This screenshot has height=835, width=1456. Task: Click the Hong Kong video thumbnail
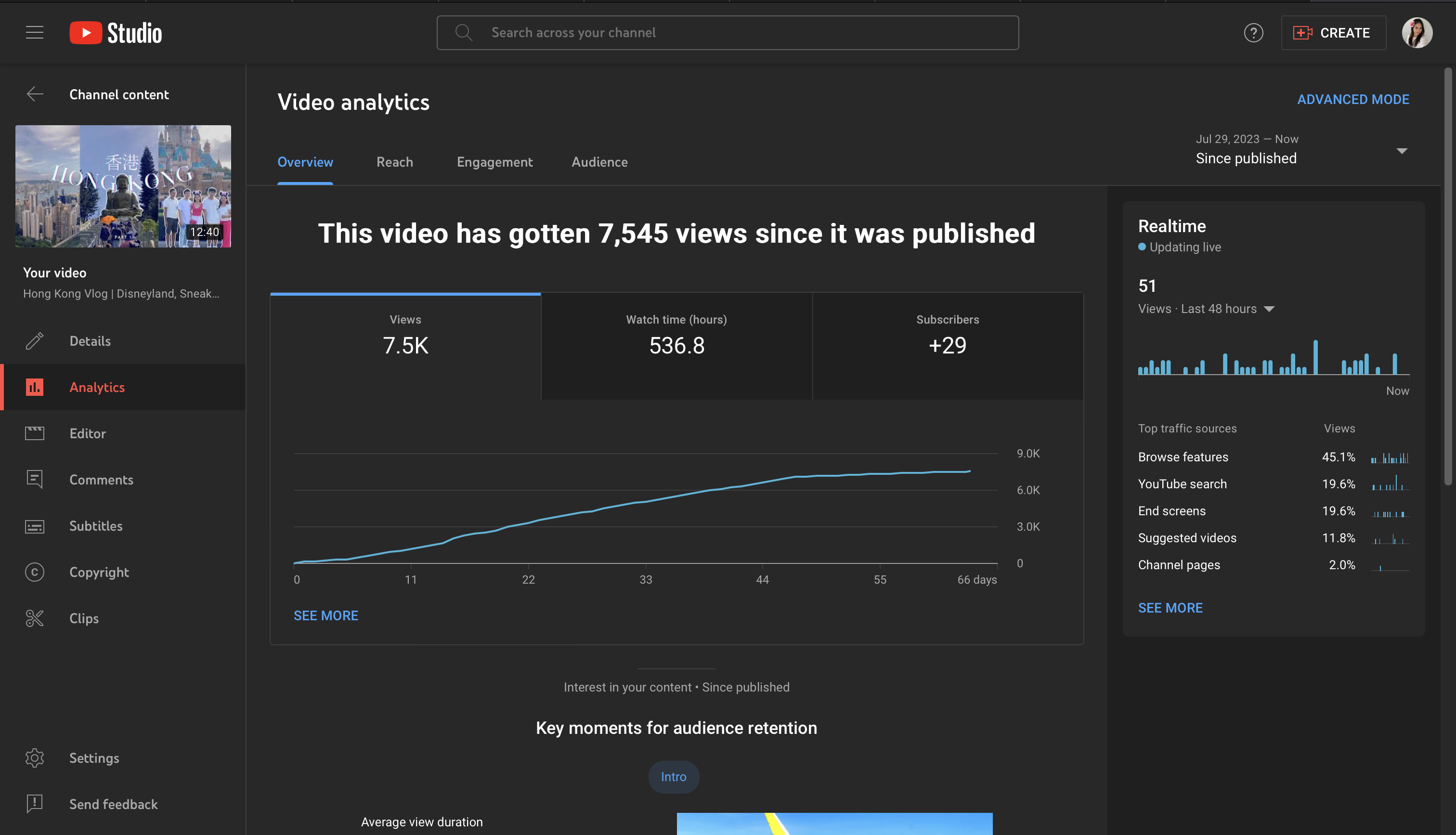click(x=123, y=186)
